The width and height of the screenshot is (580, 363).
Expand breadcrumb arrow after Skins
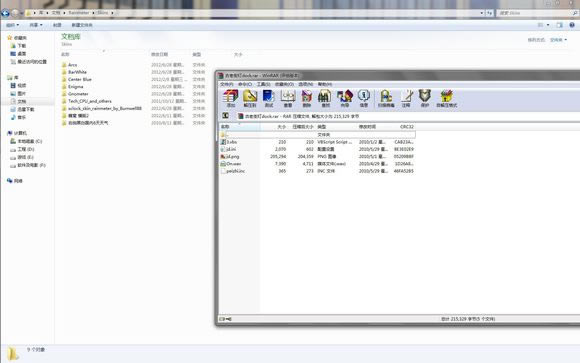tap(112, 13)
